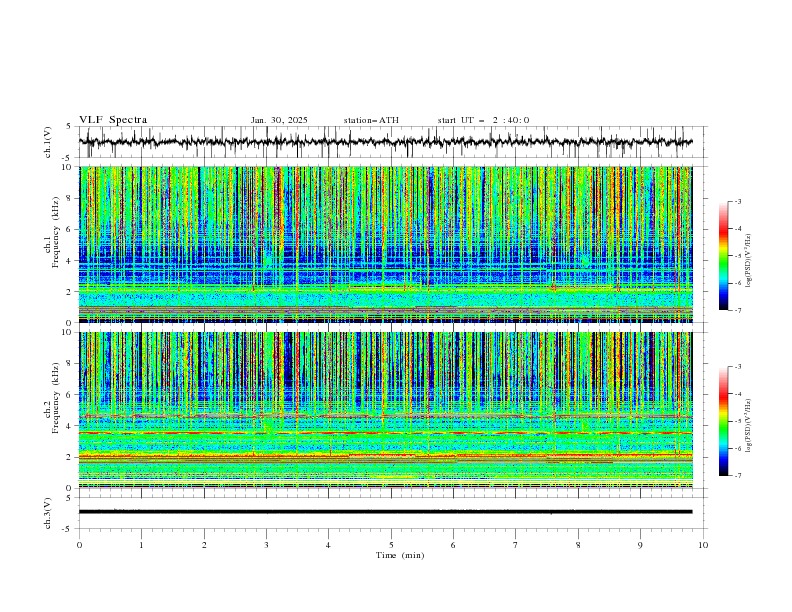792x612 pixels.
Task: Click the '-3' label on upper colorbar
Action: 737,201
